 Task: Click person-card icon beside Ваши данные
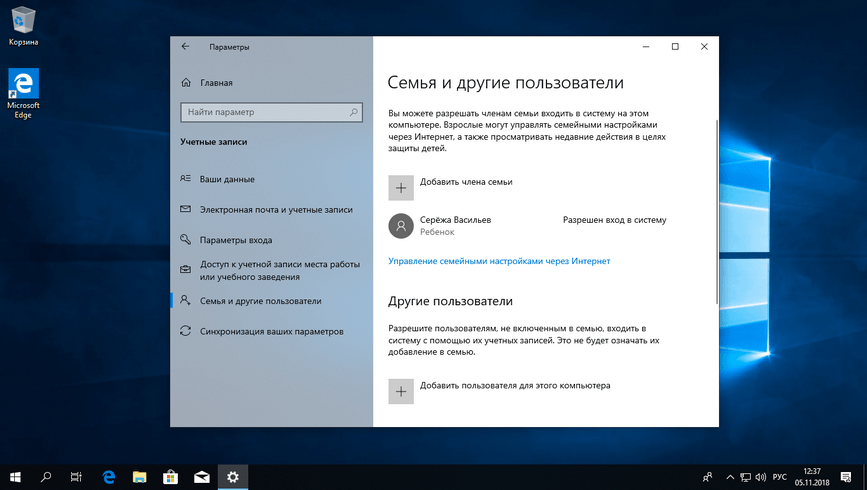click(185, 179)
